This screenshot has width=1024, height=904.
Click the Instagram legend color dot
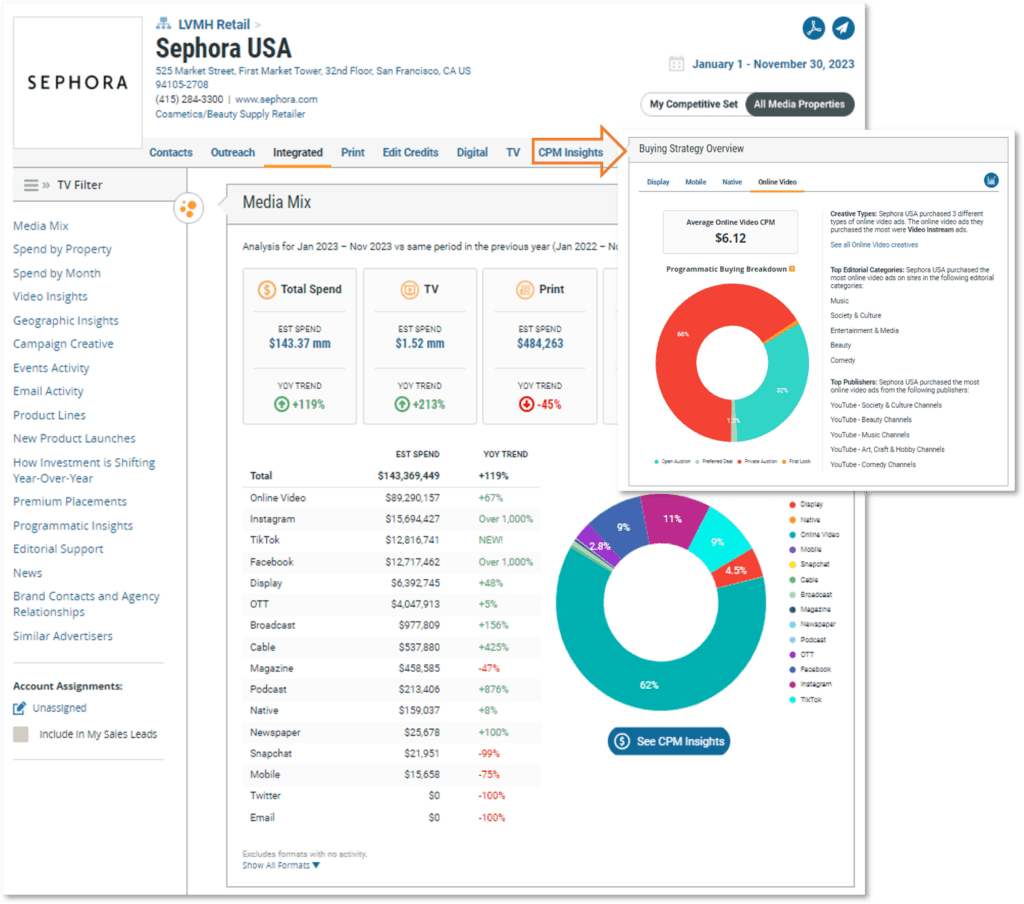(792, 685)
